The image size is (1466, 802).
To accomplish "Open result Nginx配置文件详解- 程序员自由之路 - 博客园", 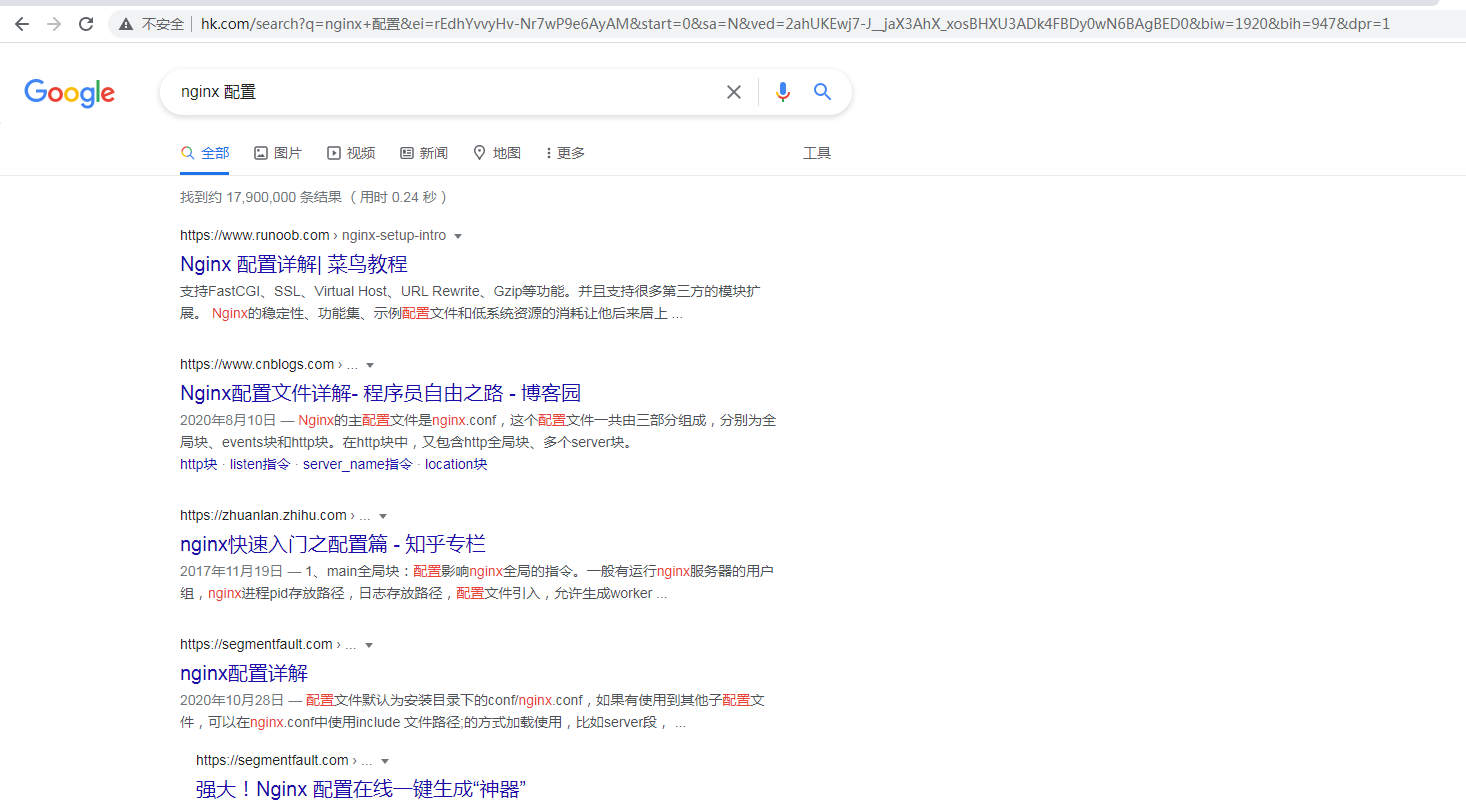I will pos(381,393).
